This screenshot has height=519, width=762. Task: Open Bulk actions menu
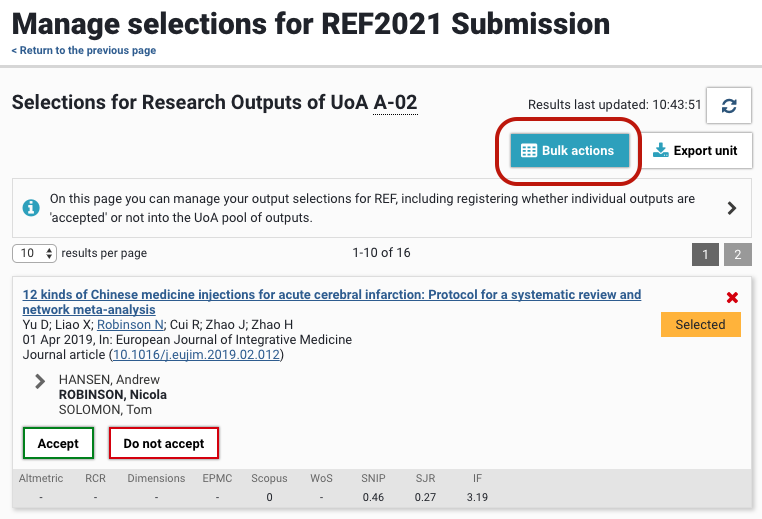pyautogui.click(x=569, y=151)
